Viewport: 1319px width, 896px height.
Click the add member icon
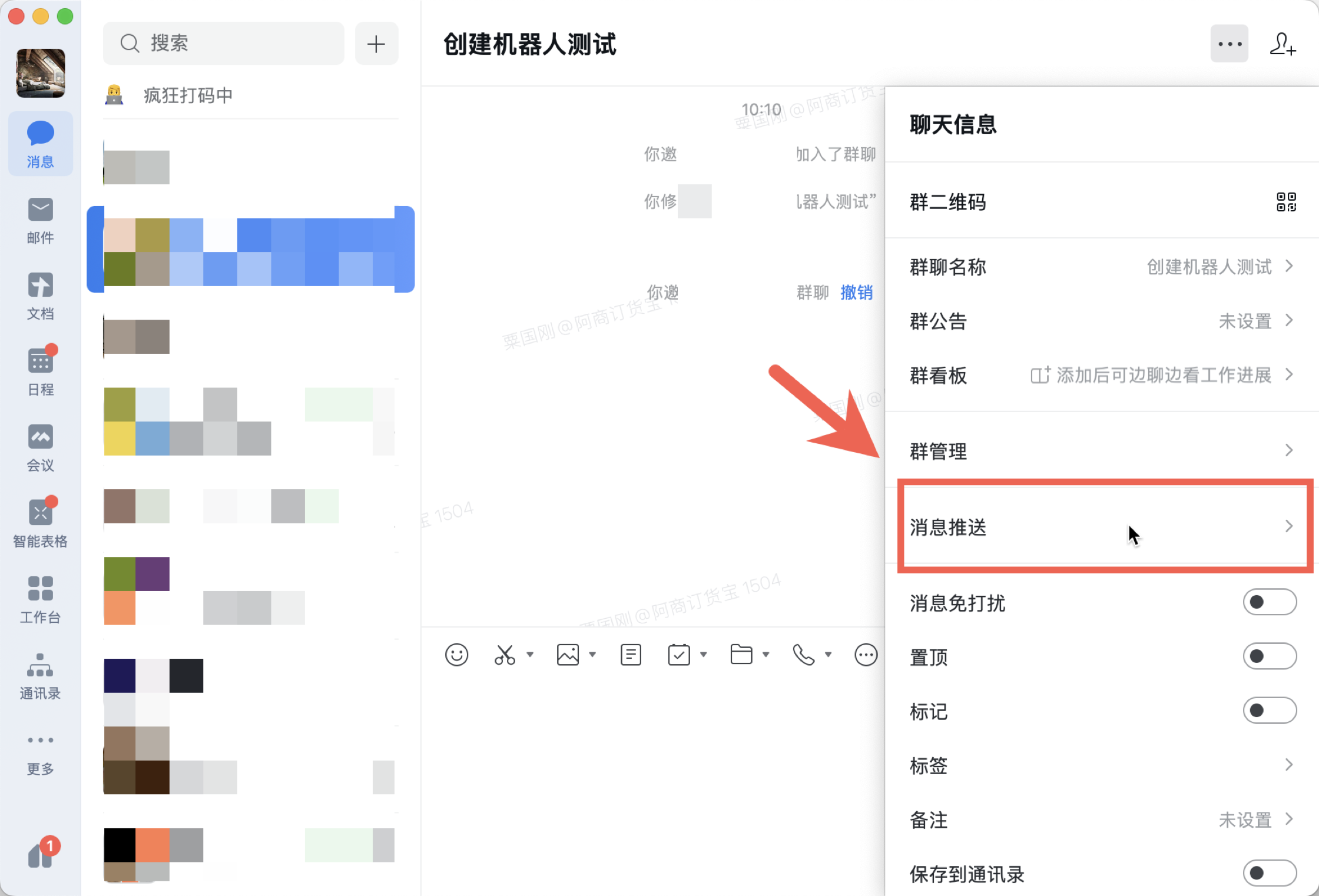point(1282,44)
